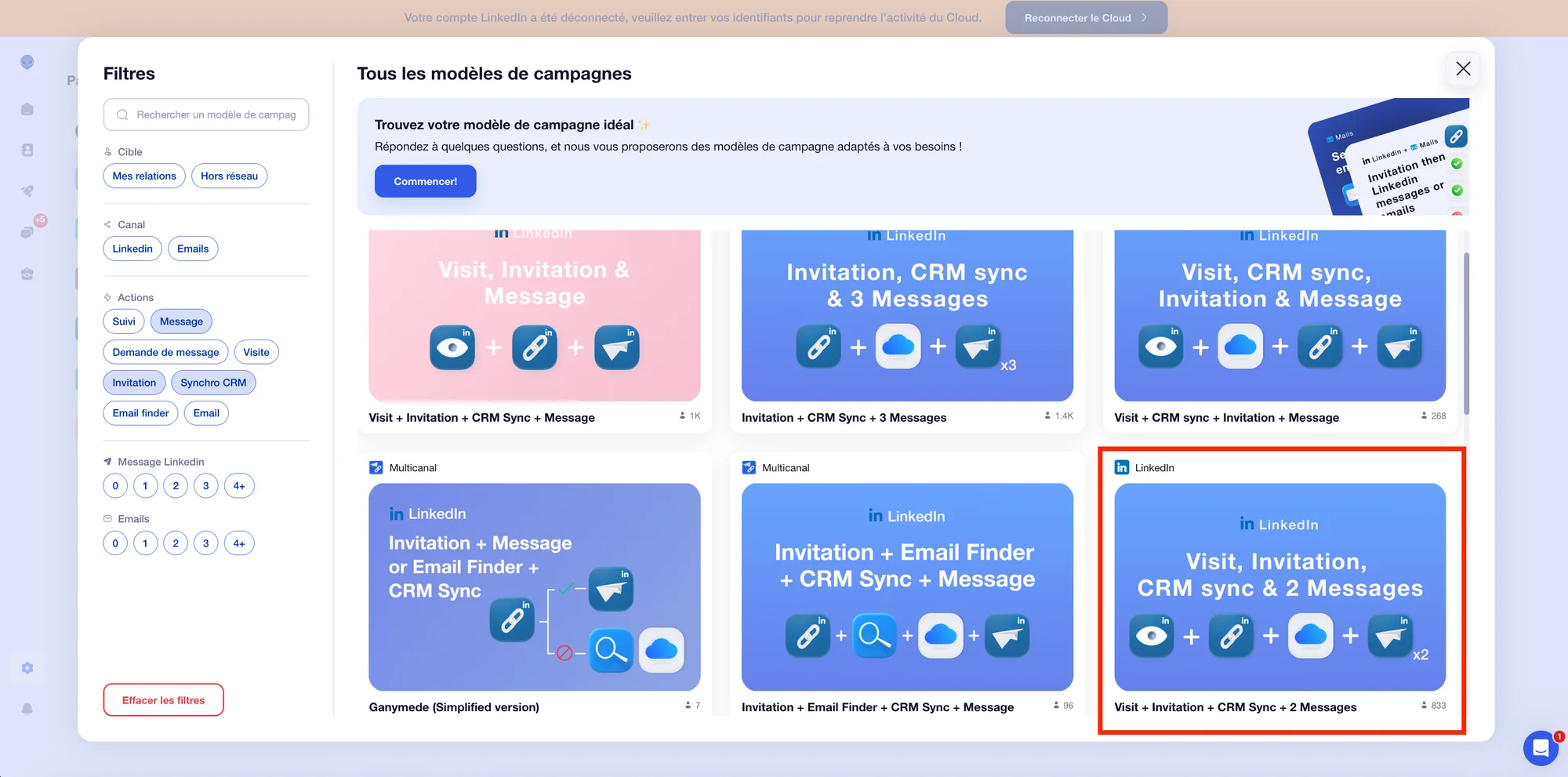Click search magnifier icon in filter field

pos(122,114)
